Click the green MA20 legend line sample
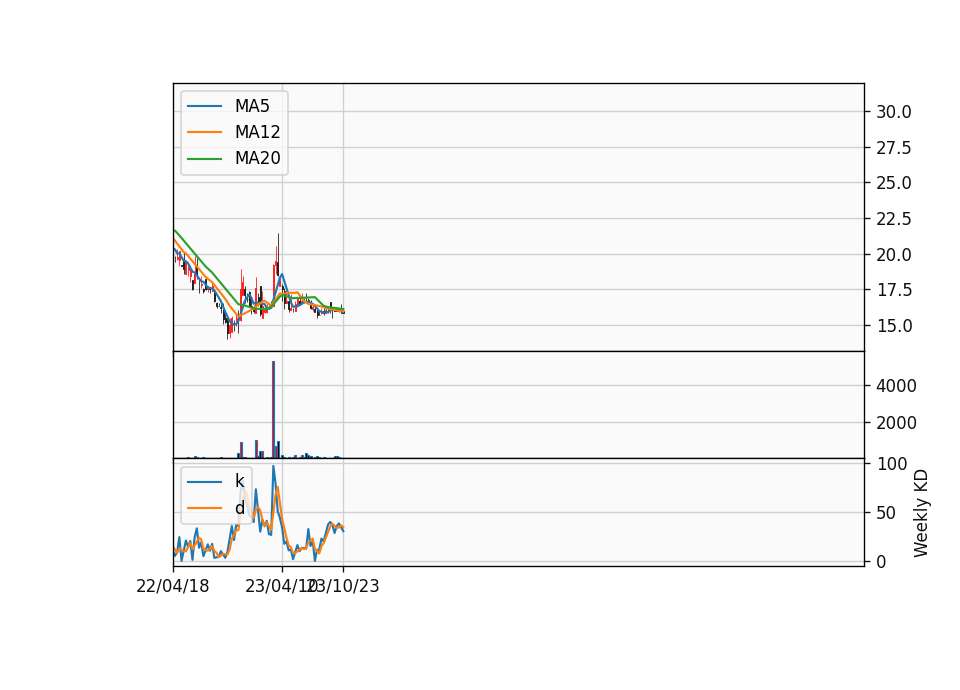 (204, 159)
